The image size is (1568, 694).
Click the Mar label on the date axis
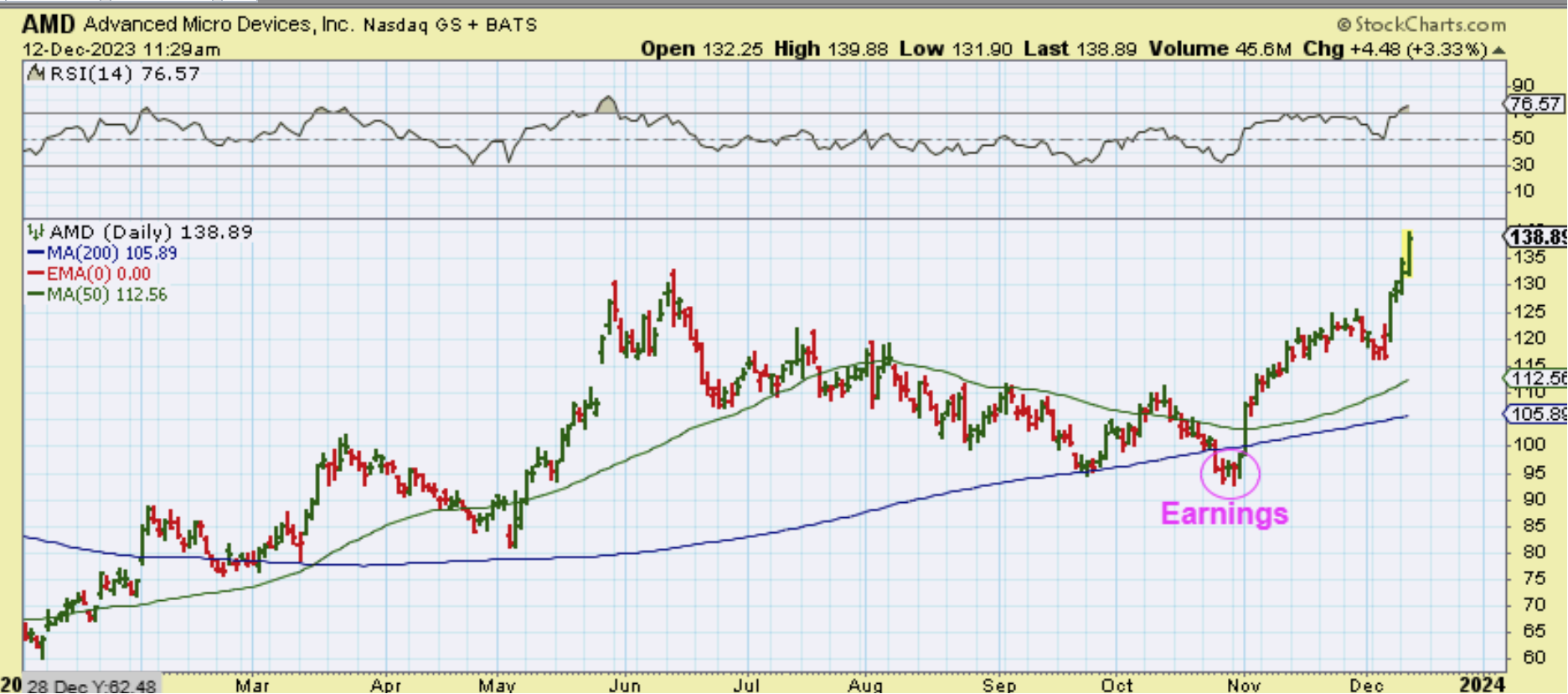pyautogui.click(x=252, y=686)
